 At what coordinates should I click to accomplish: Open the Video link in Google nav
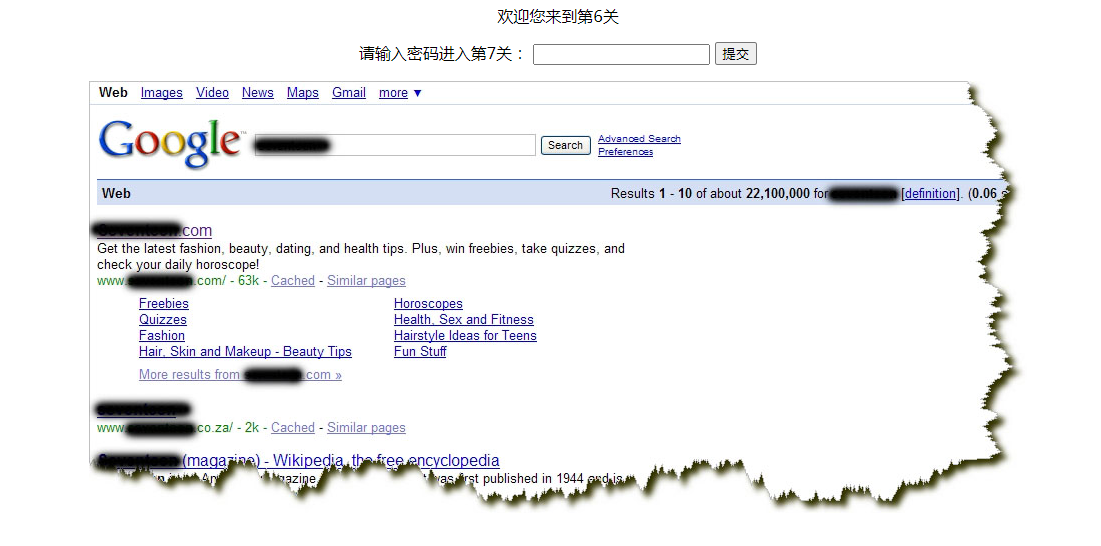click(212, 93)
